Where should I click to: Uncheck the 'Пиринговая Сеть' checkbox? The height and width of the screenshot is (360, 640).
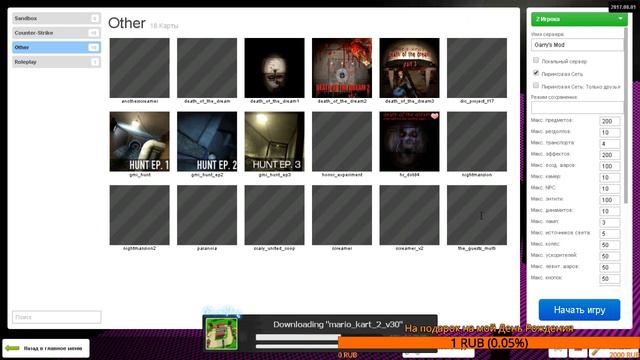pos(536,73)
